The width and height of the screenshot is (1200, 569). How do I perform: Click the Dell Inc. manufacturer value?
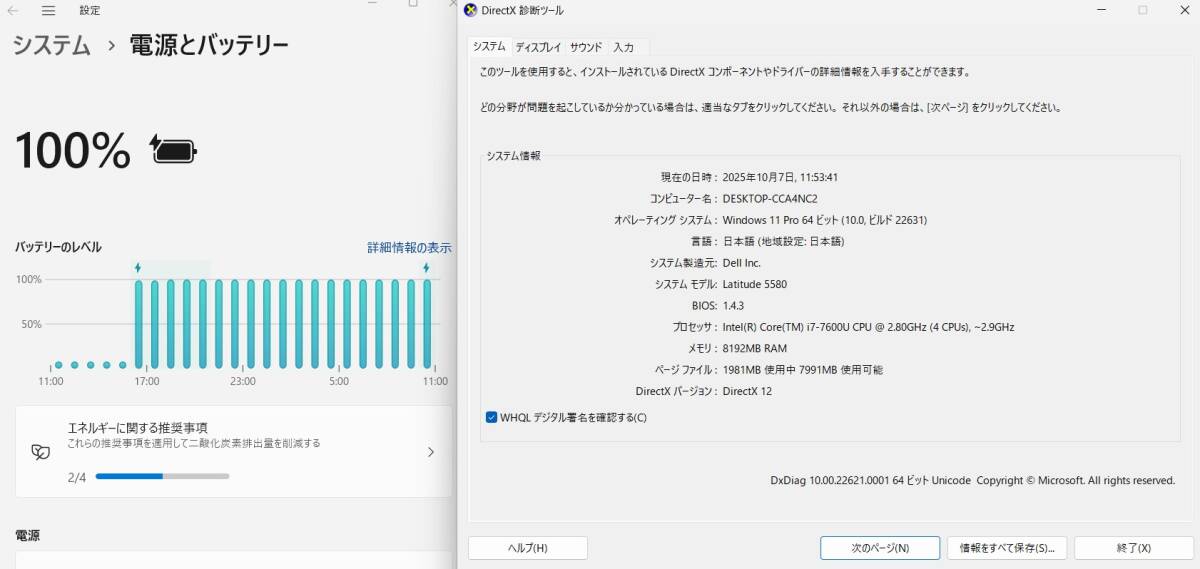tap(742, 263)
